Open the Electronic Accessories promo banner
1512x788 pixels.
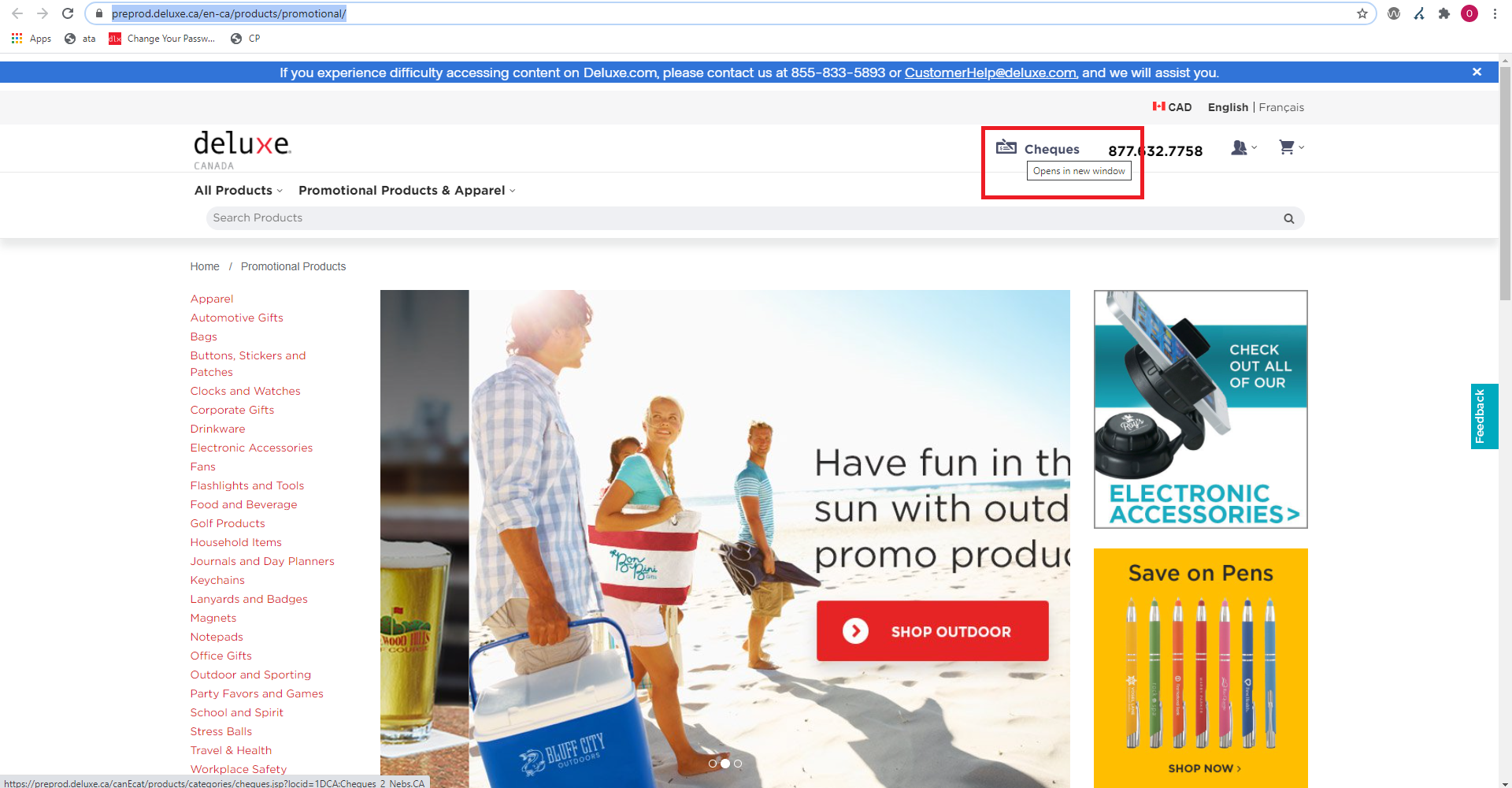coord(1200,409)
